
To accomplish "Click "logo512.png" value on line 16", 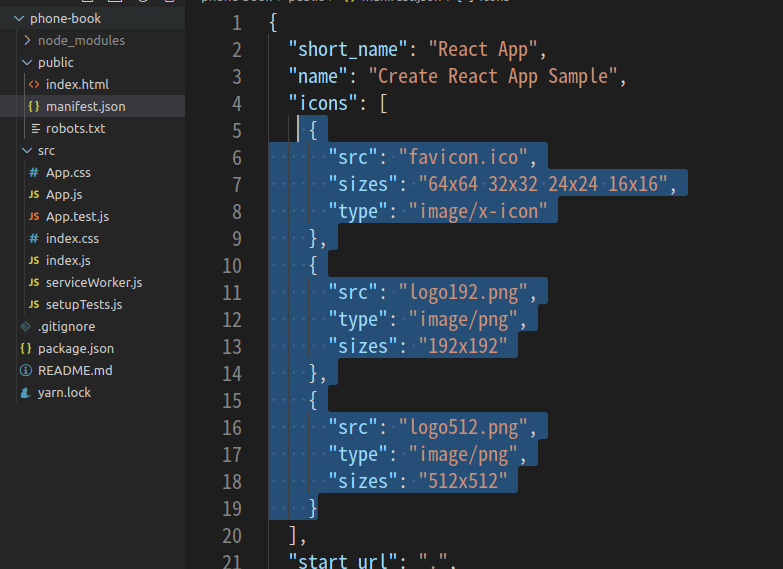I will click(463, 428).
